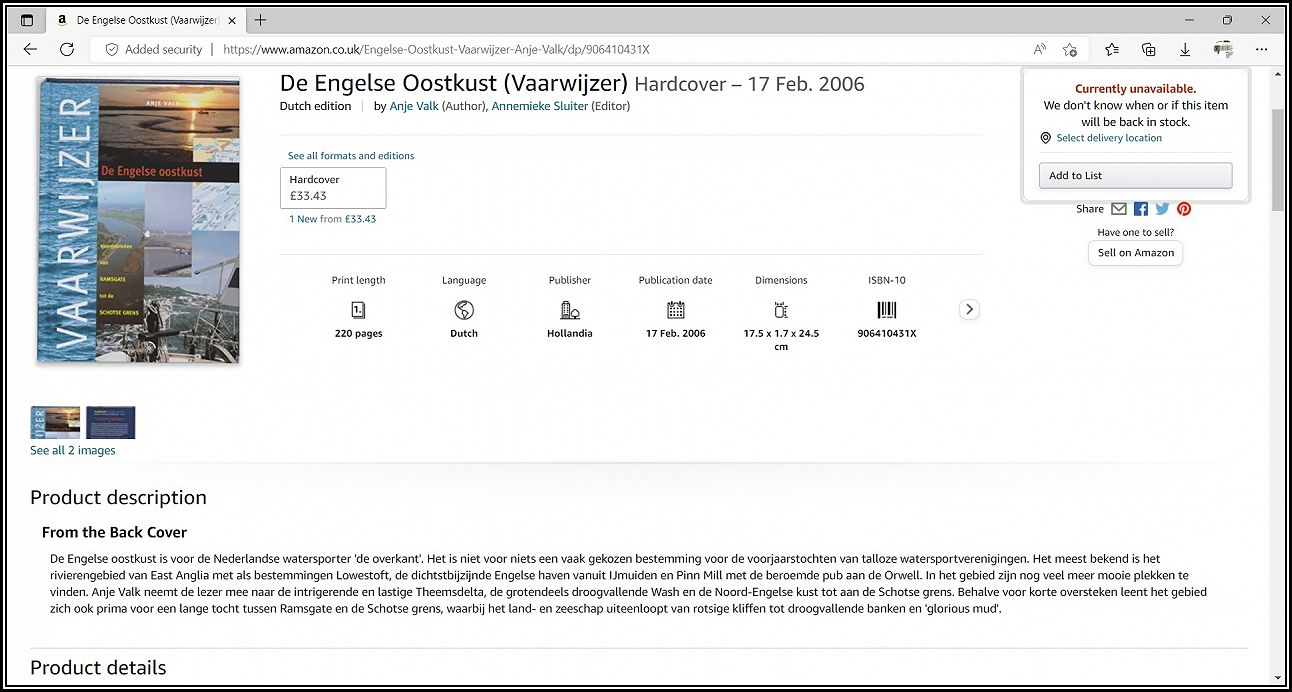Click the delivery location pin icon

[1046, 138]
